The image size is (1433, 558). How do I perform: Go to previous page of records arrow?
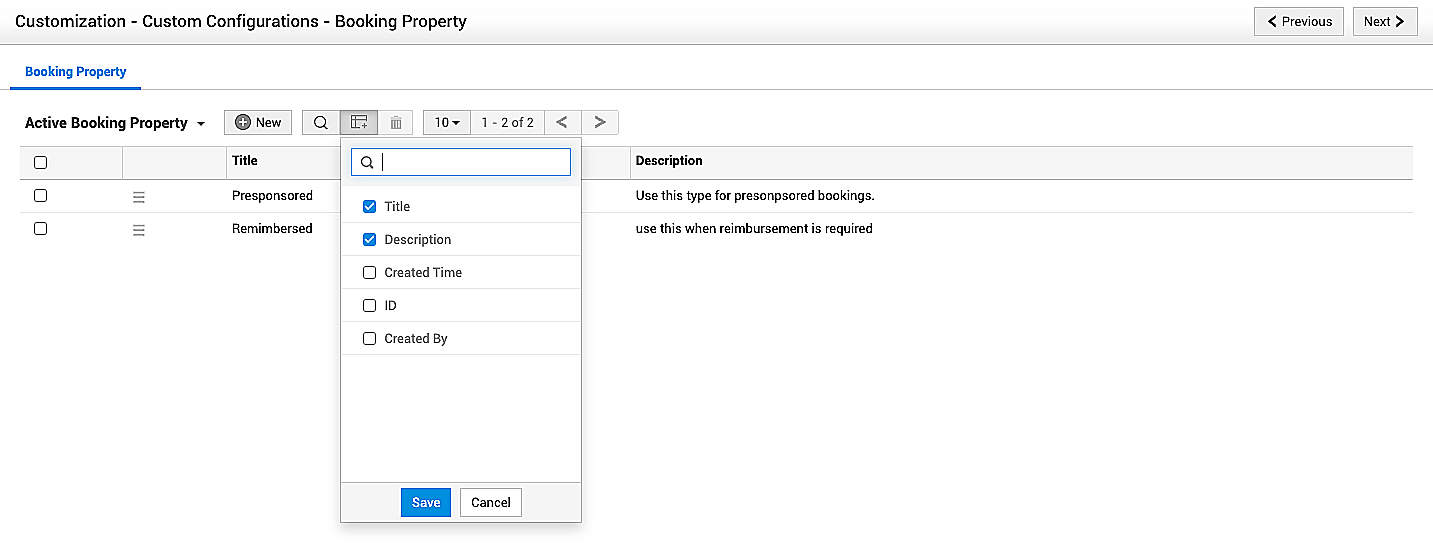click(x=562, y=122)
